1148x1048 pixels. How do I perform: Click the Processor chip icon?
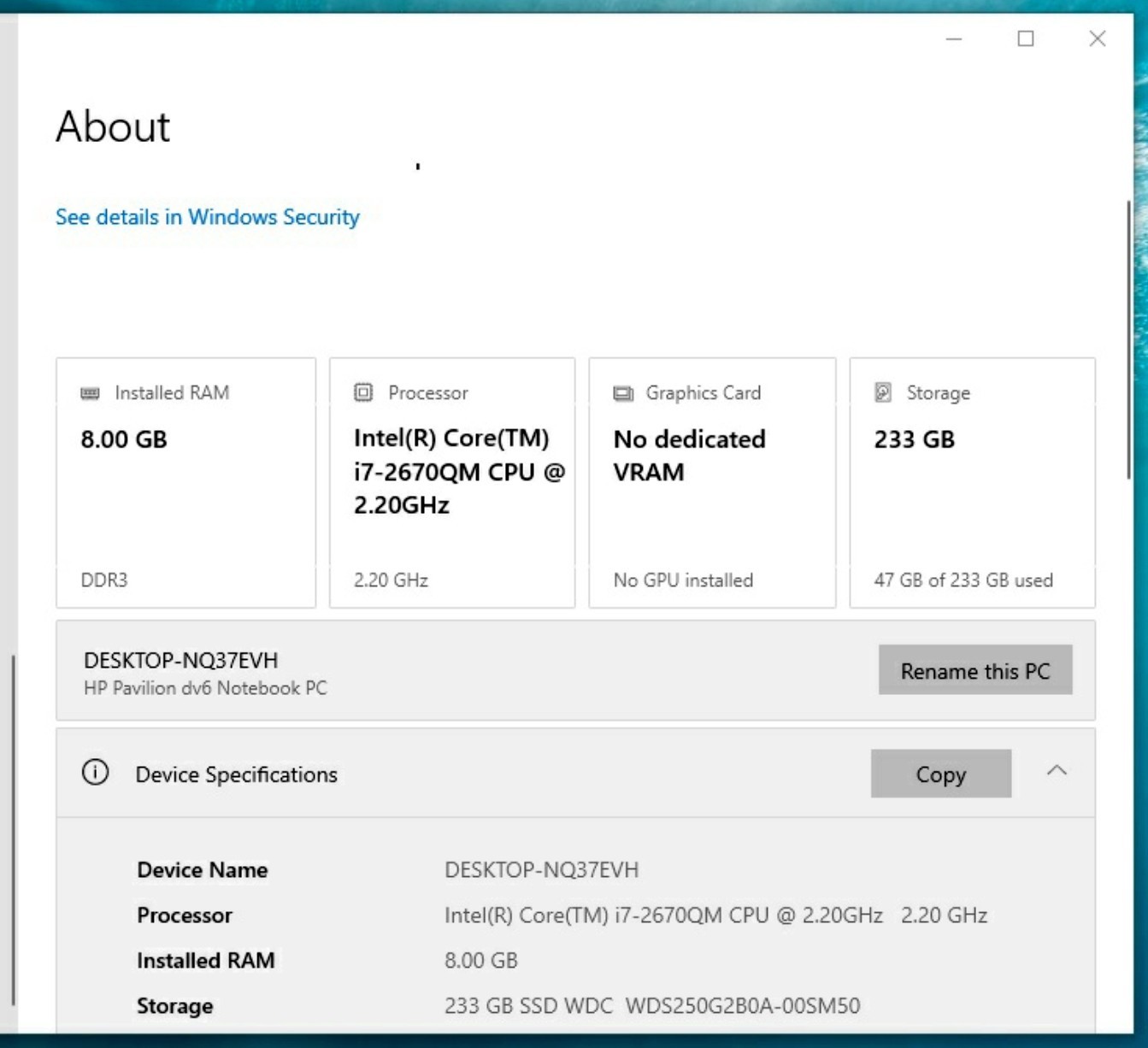[x=363, y=392]
